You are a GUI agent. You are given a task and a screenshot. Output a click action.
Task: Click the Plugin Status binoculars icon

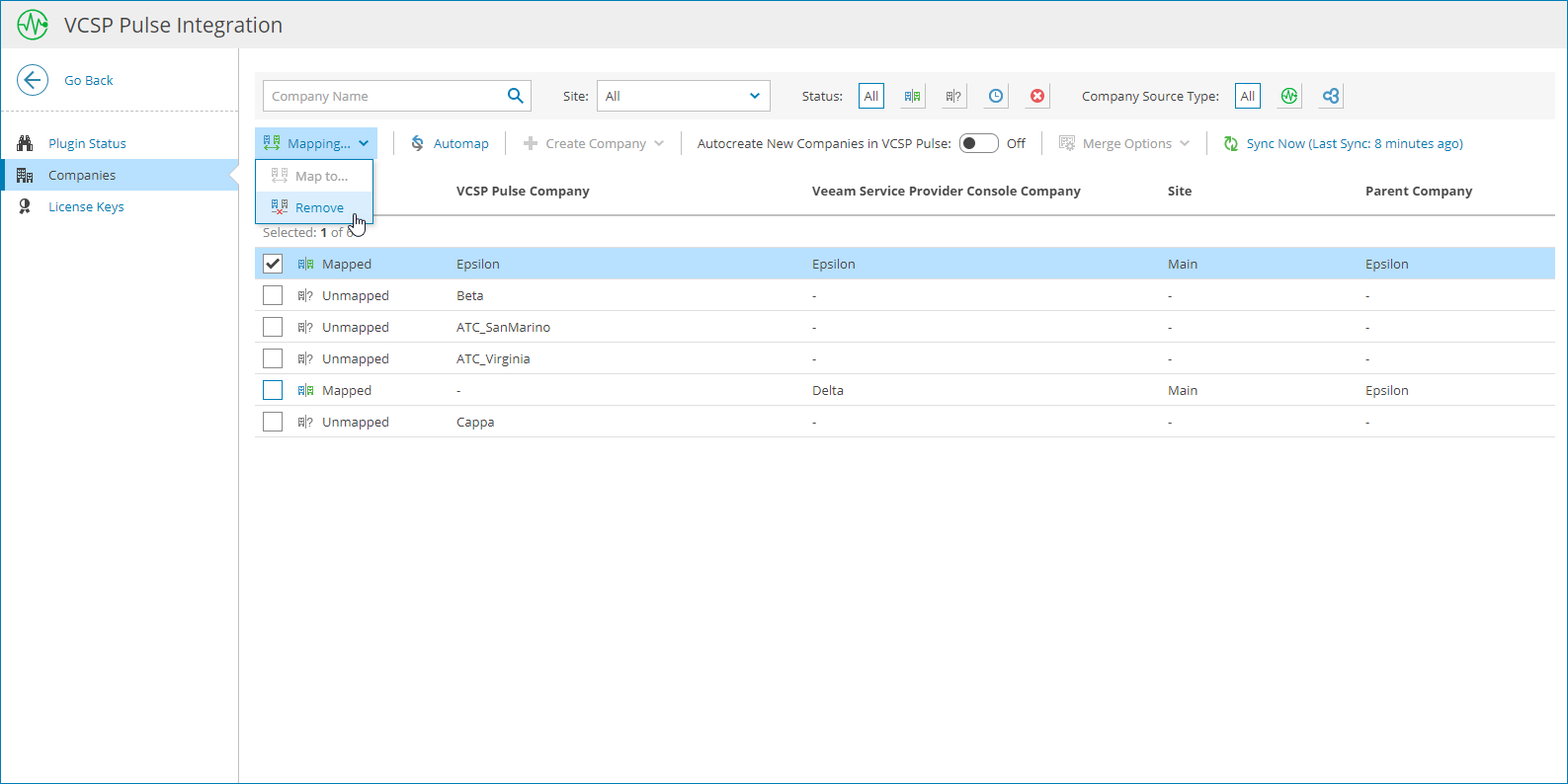click(25, 143)
